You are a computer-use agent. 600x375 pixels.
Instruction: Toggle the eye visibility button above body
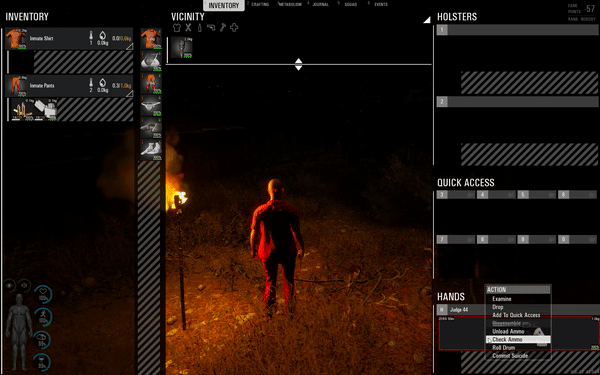tap(10, 285)
